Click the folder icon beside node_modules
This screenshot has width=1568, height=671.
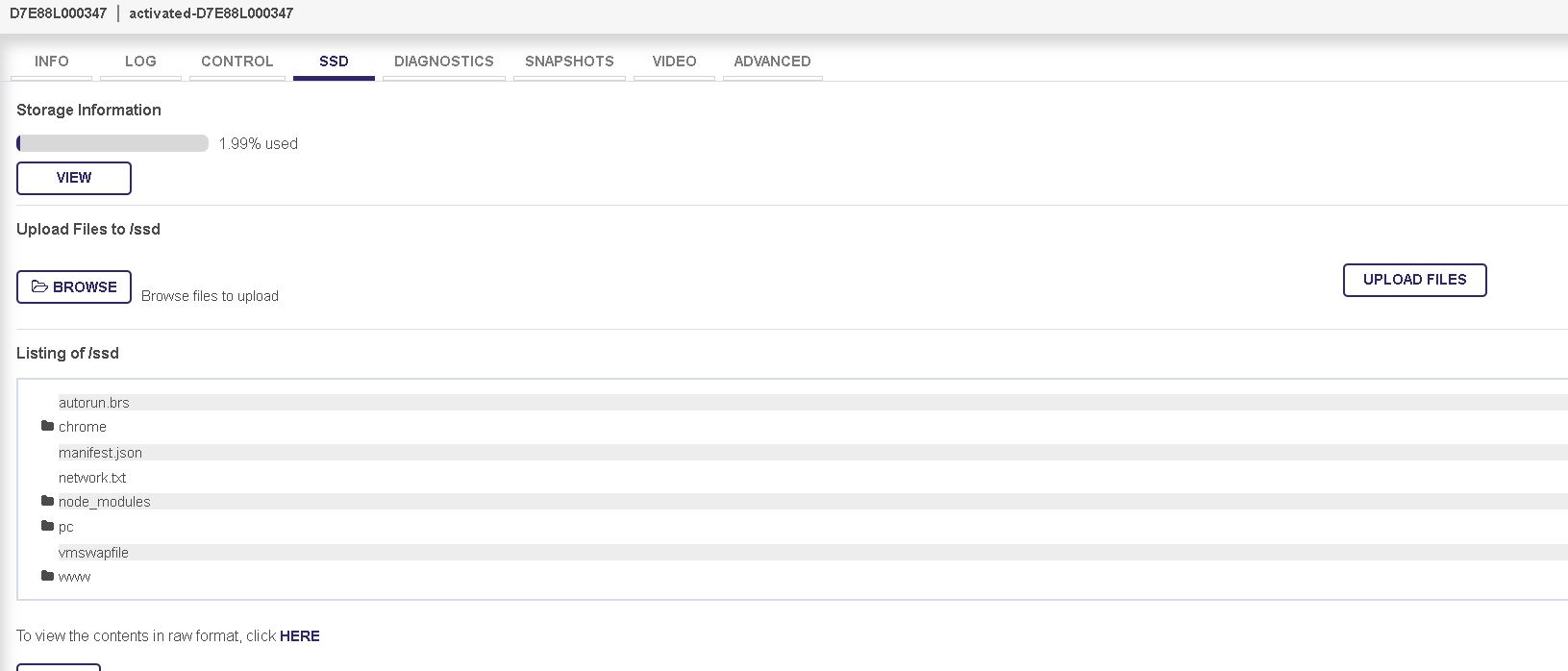coord(47,501)
